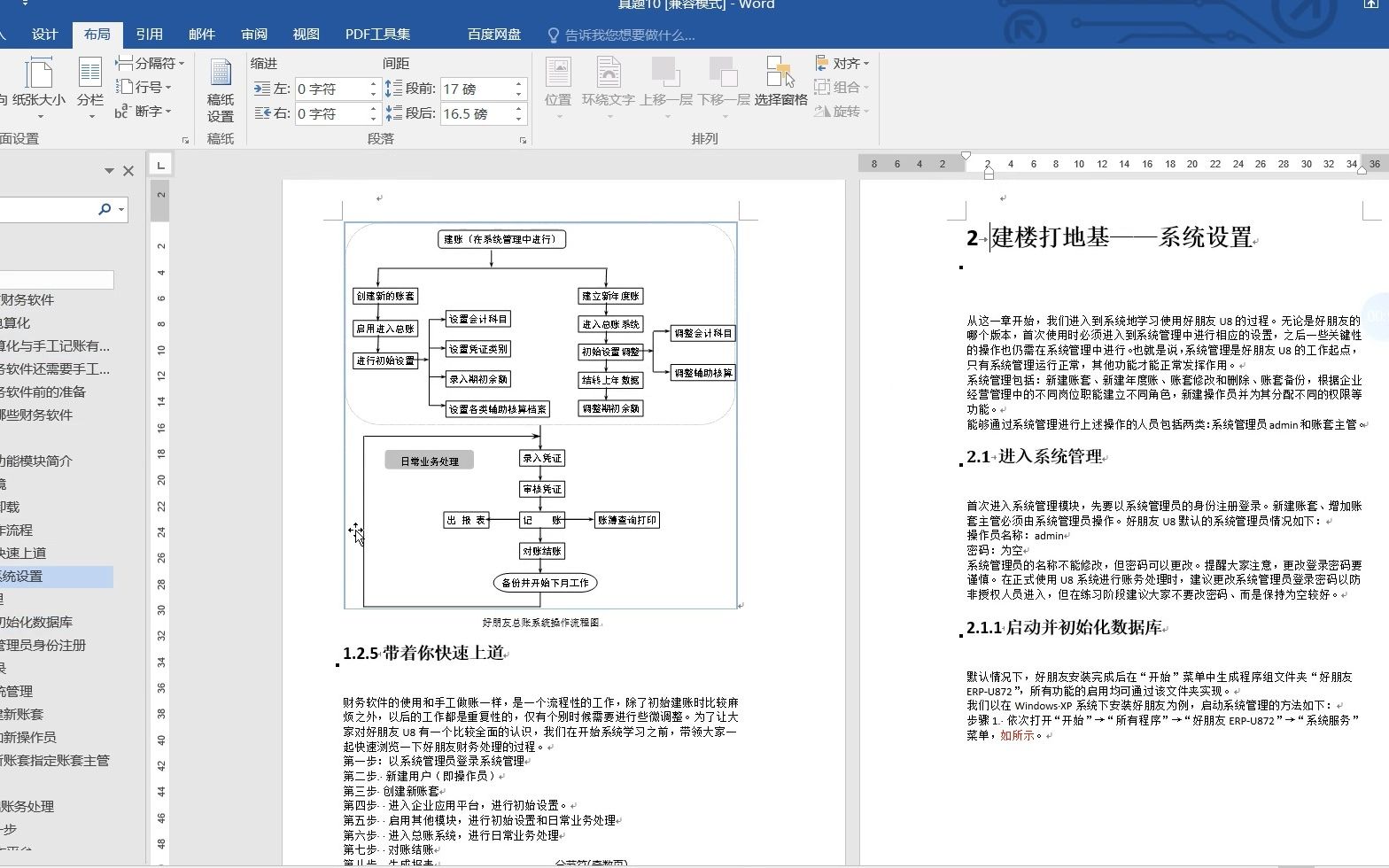The width and height of the screenshot is (1389, 868).
Task: Increase left indent with the up stepper
Action: [373, 84]
